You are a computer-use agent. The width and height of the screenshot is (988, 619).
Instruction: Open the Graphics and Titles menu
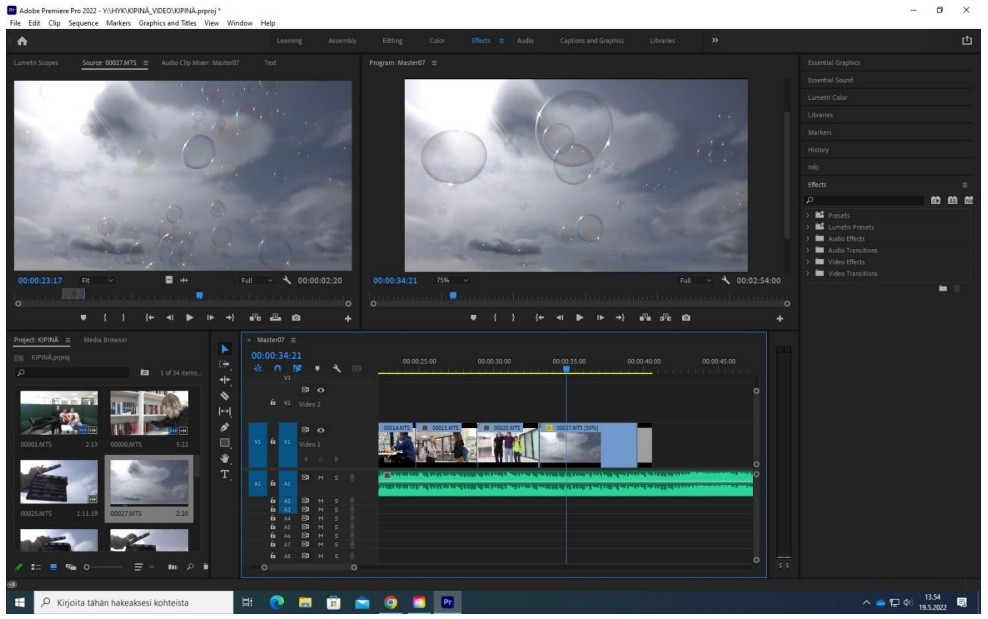coord(168,23)
